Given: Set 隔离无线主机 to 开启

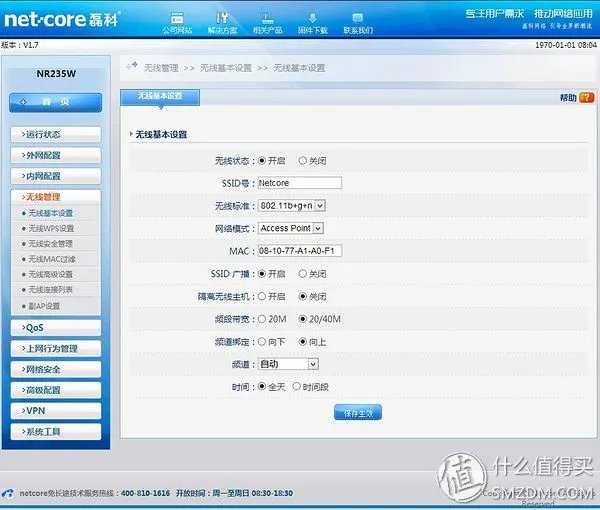Looking at the screenshot, I should [262, 297].
